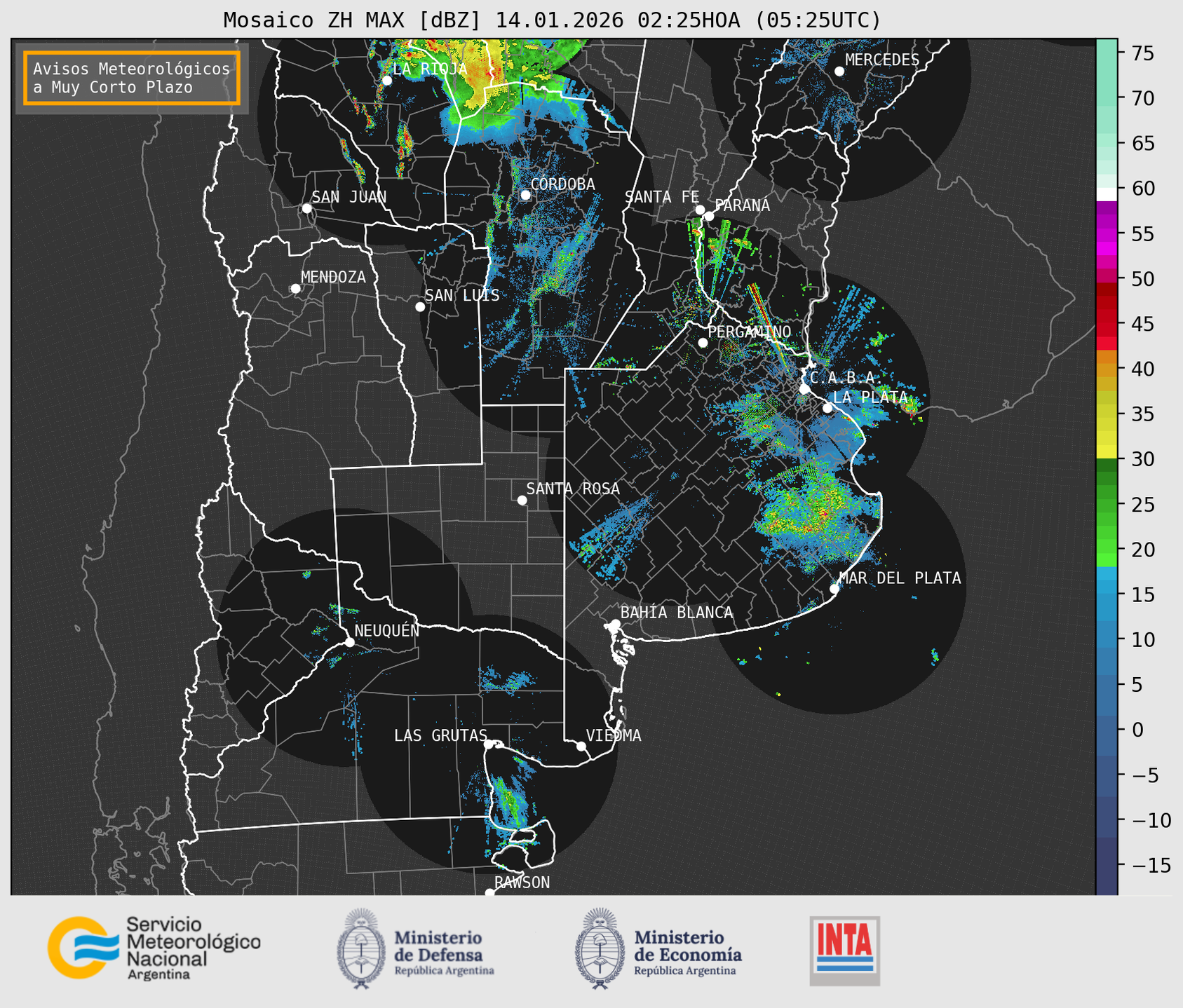
Task: Click the colorbar tick label 50
Action: (x=1142, y=279)
